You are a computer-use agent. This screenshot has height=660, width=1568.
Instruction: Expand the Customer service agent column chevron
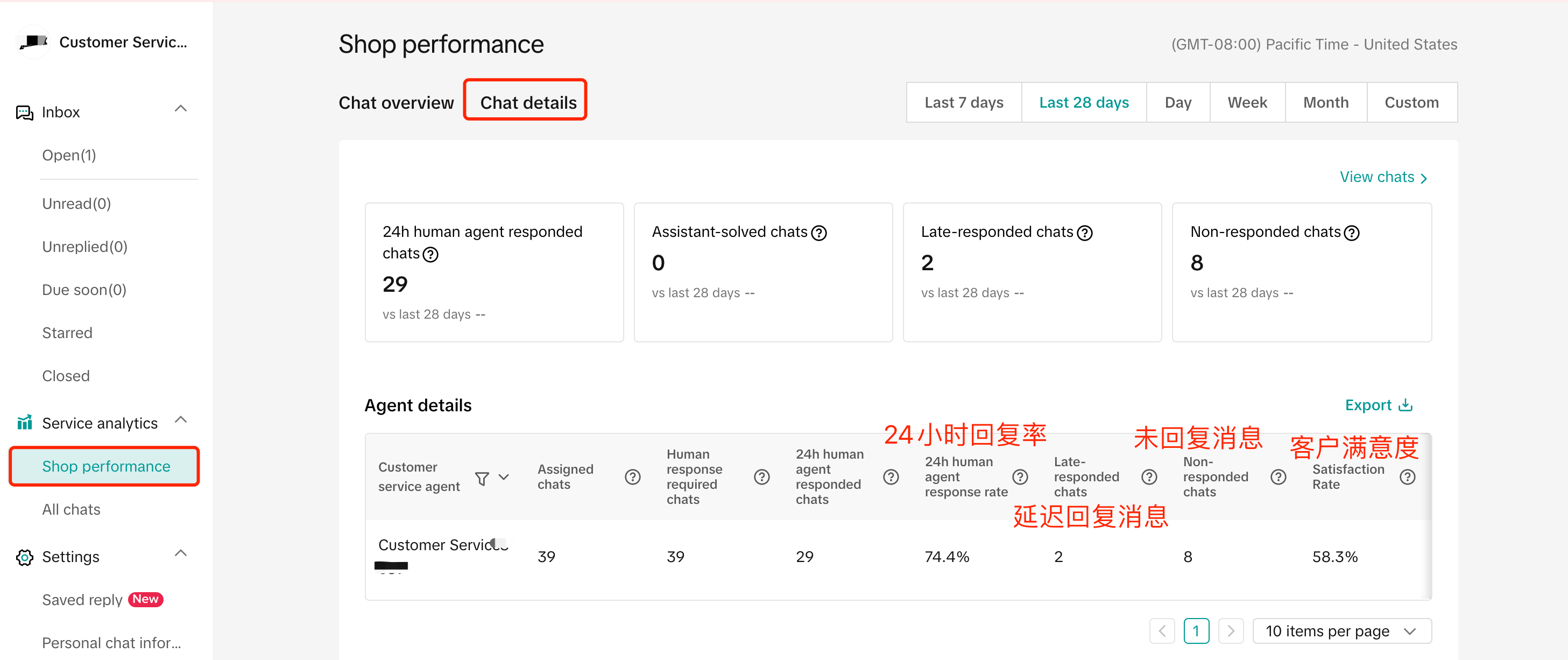tap(504, 477)
